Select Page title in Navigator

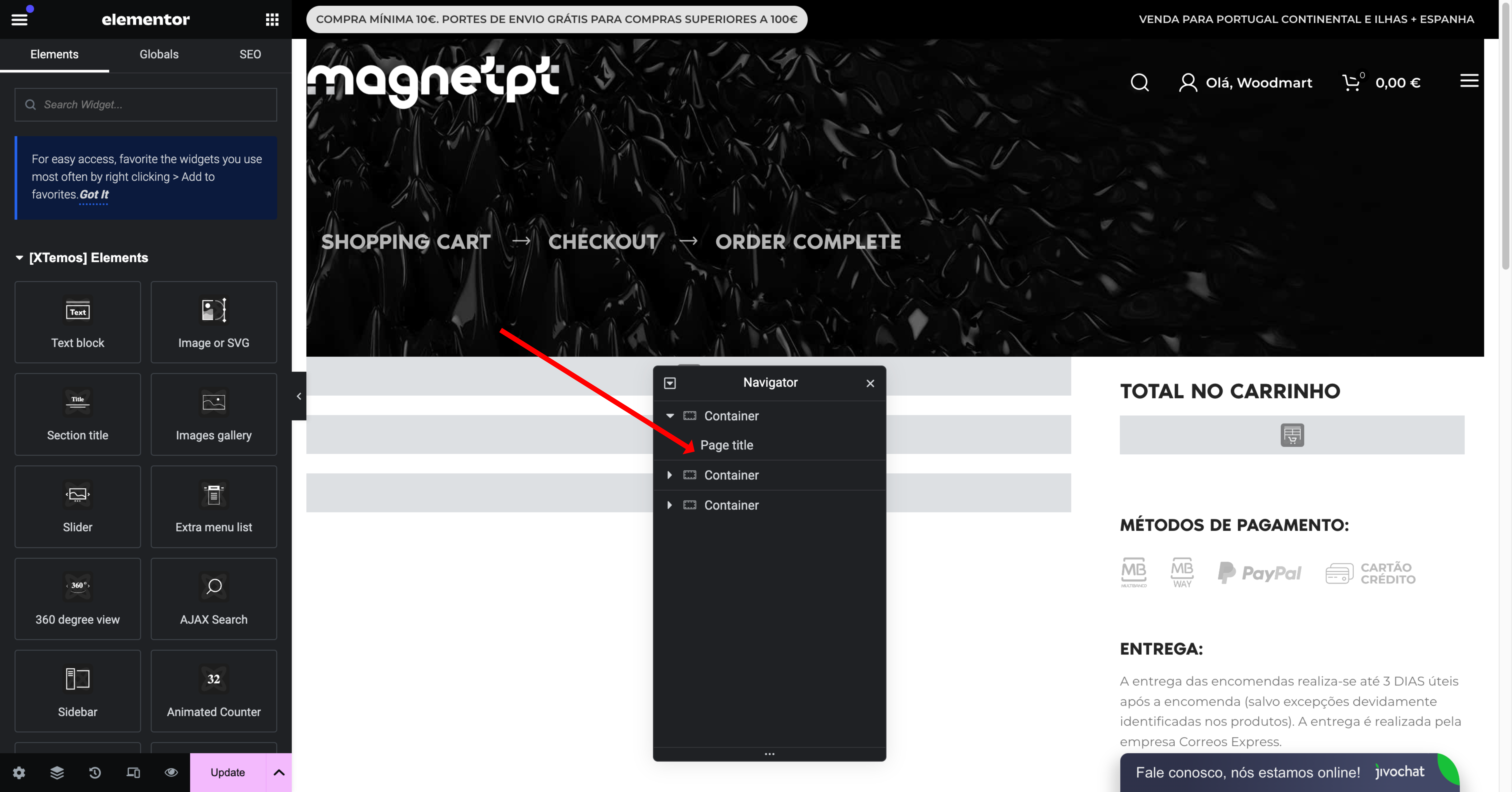coord(727,445)
